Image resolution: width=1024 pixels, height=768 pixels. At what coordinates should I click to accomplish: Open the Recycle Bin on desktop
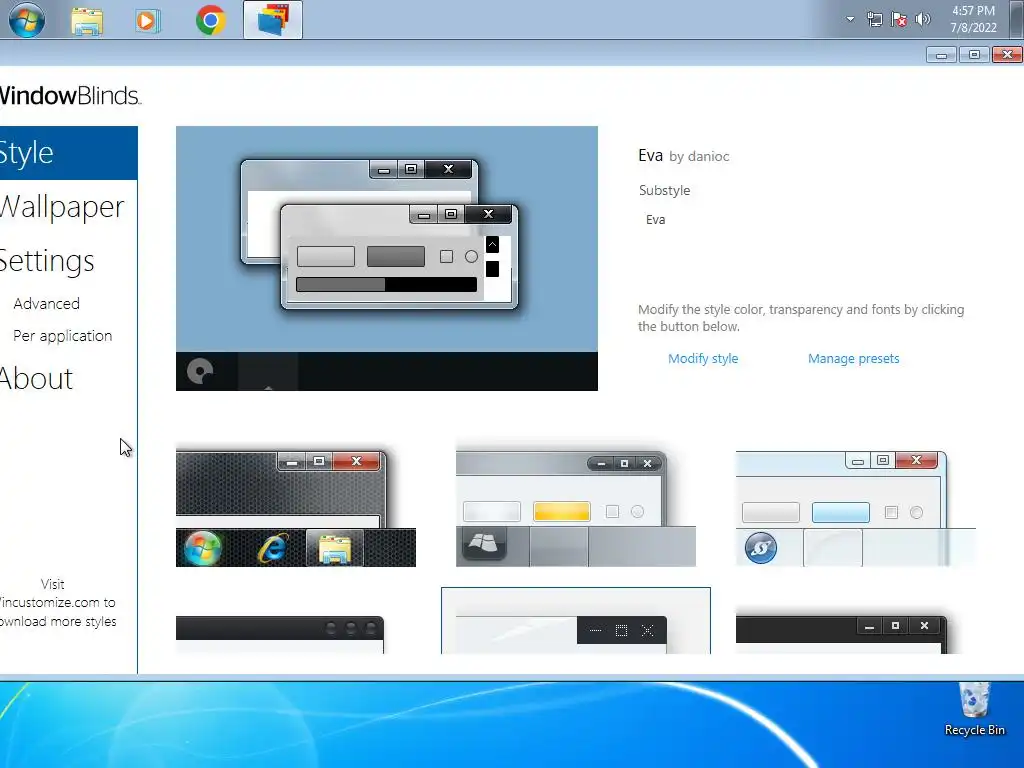point(974,709)
